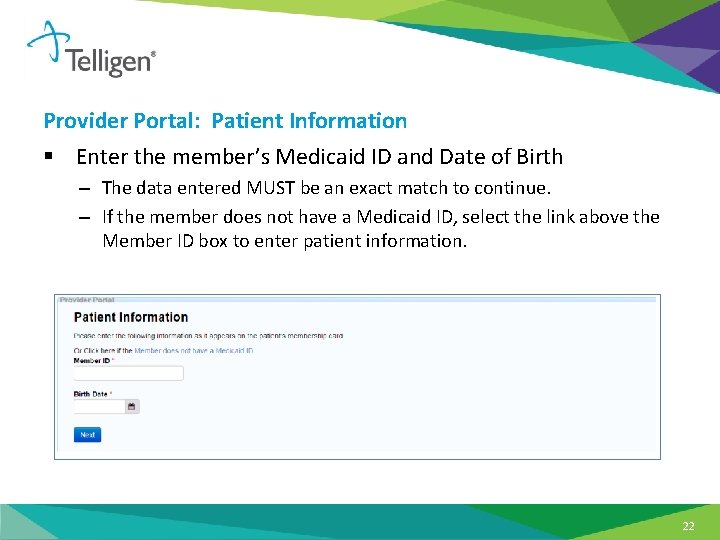Click the 'data entered MUST be an exact match' line

[326, 188]
